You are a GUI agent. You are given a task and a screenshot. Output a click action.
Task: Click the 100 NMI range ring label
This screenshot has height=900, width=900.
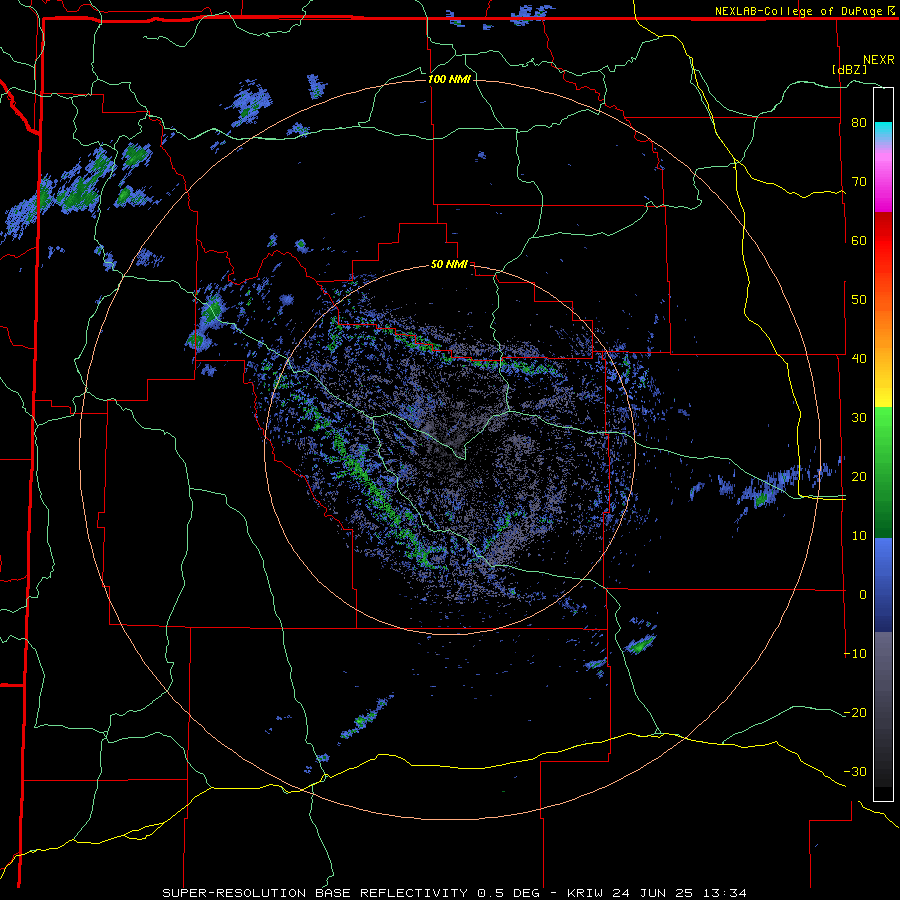pos(449,79)
